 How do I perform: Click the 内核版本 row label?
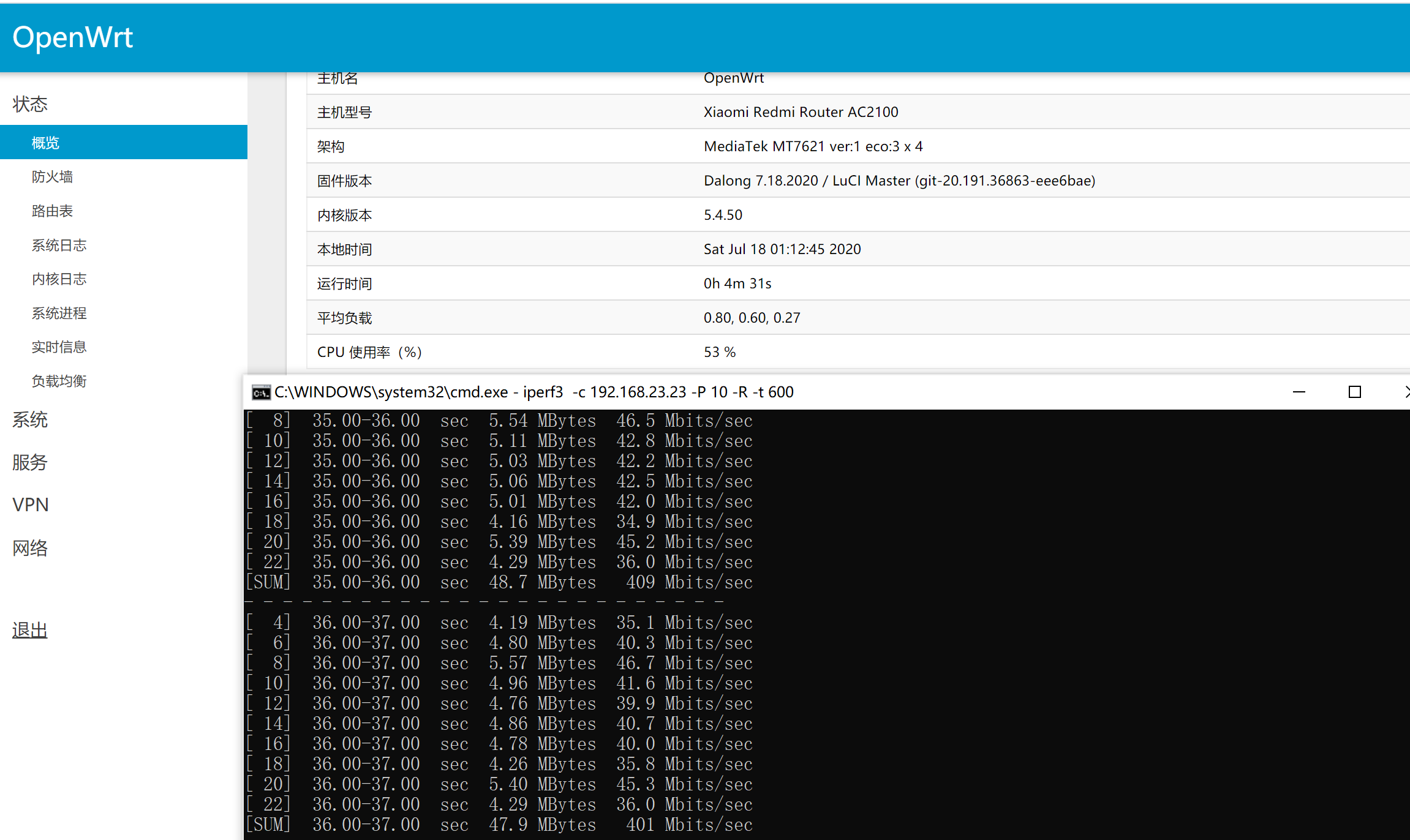(344, 215)
